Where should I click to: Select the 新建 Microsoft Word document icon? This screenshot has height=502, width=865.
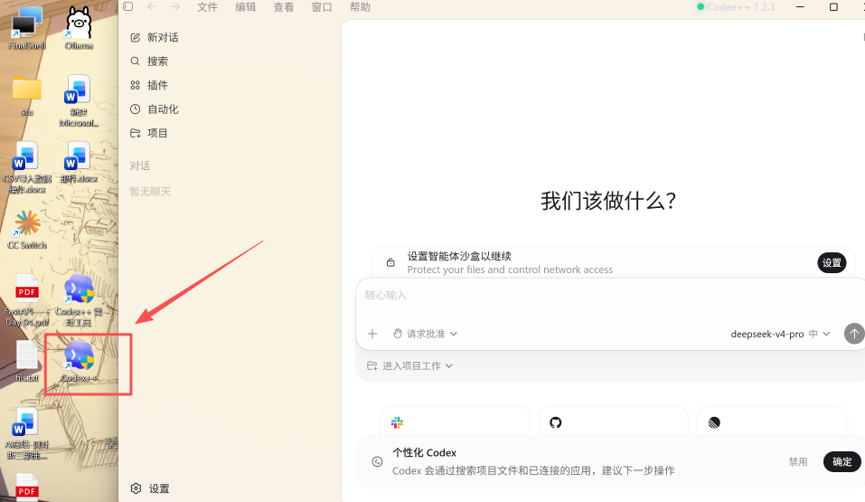[79, 101]
